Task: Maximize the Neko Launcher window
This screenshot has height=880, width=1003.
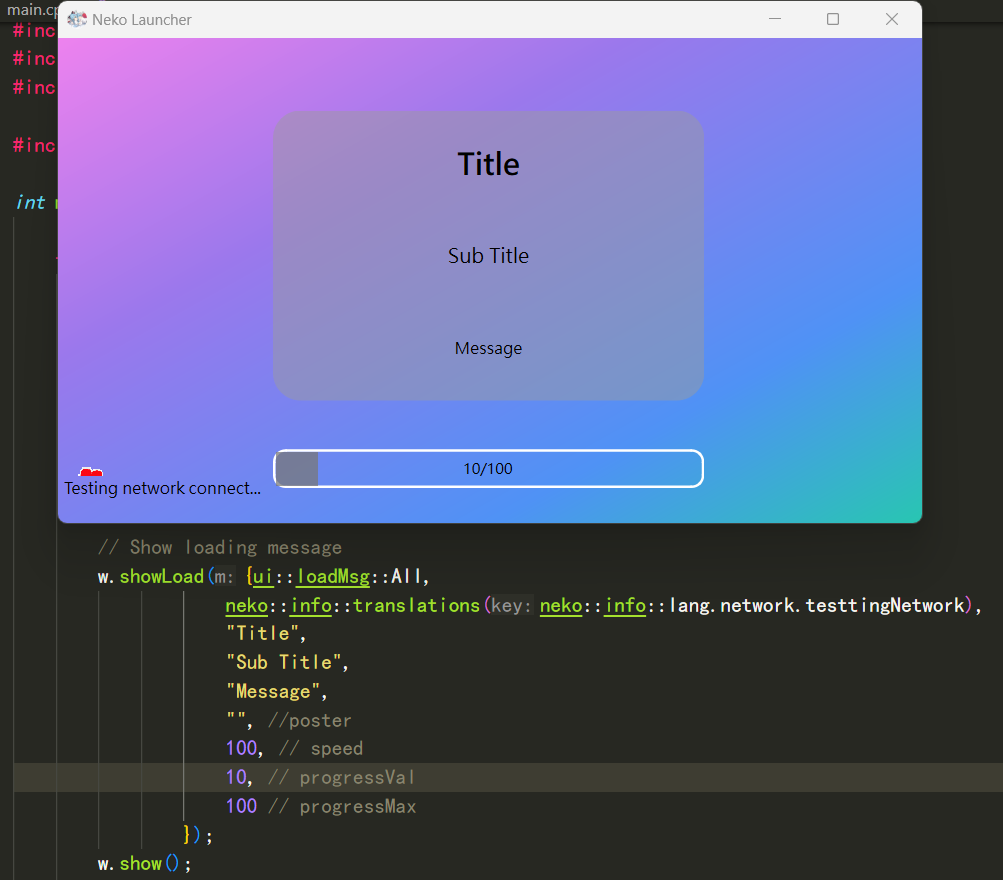Action: coord(833,19)
